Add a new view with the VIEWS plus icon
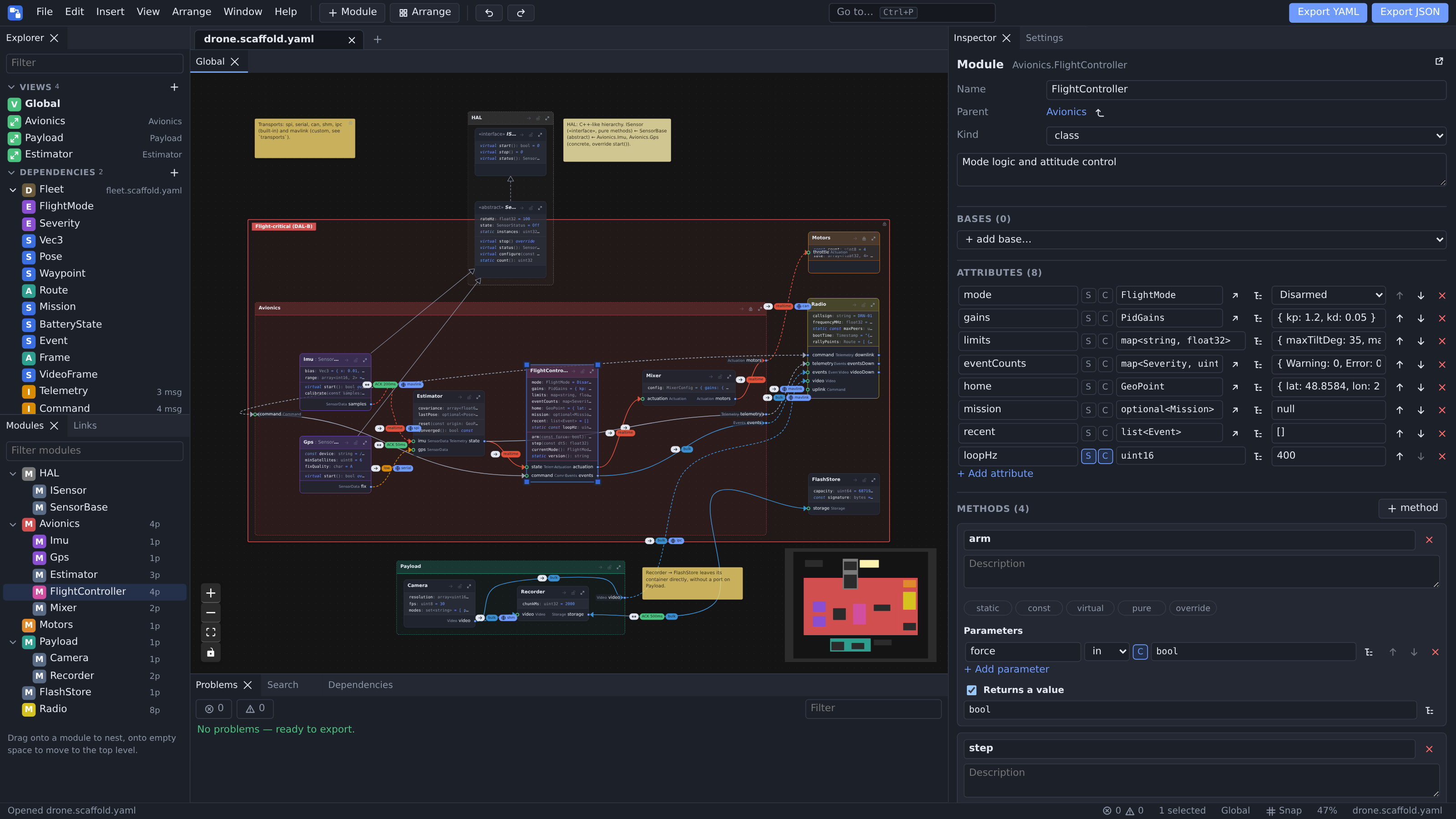The image size is (1456, 819). [174, 87]
